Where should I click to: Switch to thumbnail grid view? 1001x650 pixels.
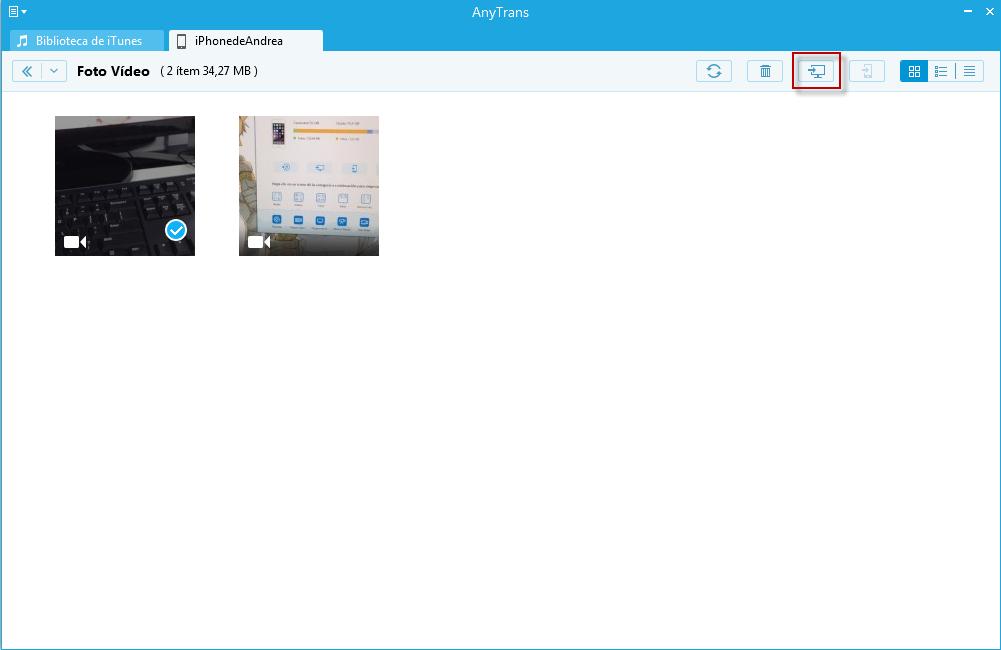click(x=914, y=71)
